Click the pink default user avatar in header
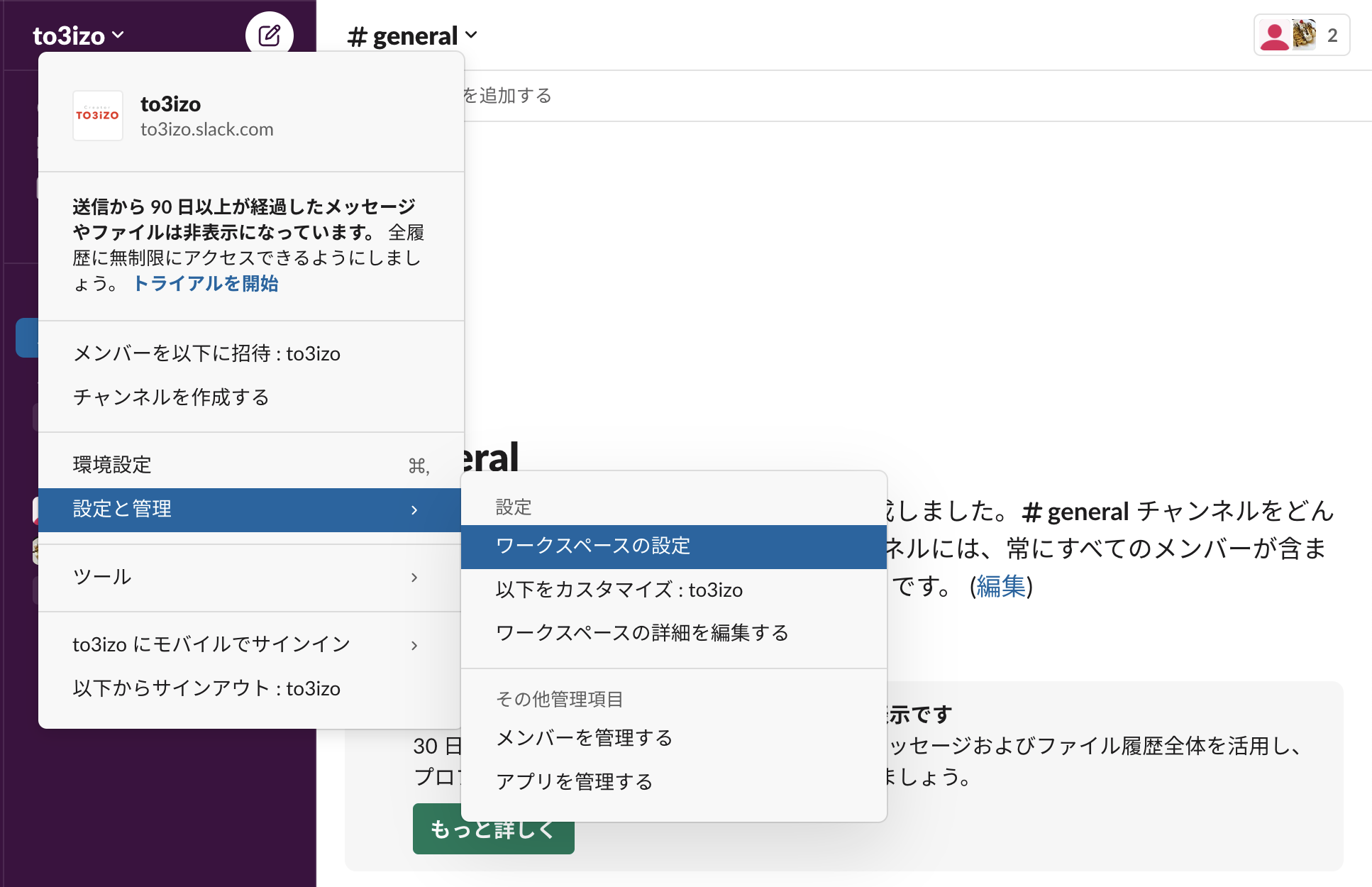The image size is (1372, 887). coord(1276,34)
